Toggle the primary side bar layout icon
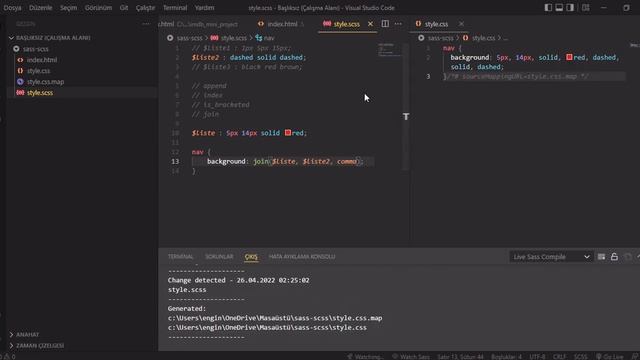The image size is (640, 360). 548,8
